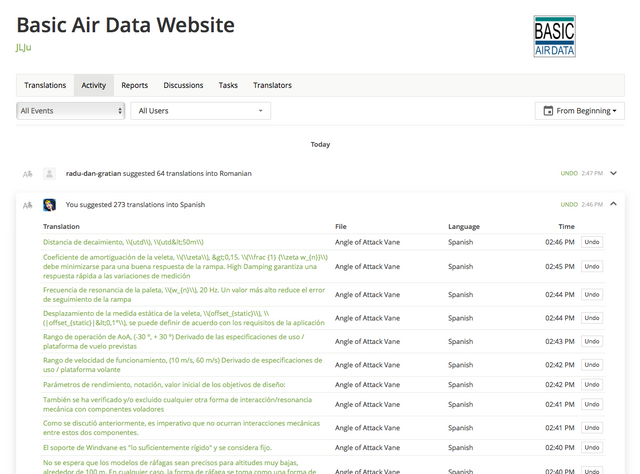
Task: Open the El soporte de Windvane link
Action: [x=157, y=447]
